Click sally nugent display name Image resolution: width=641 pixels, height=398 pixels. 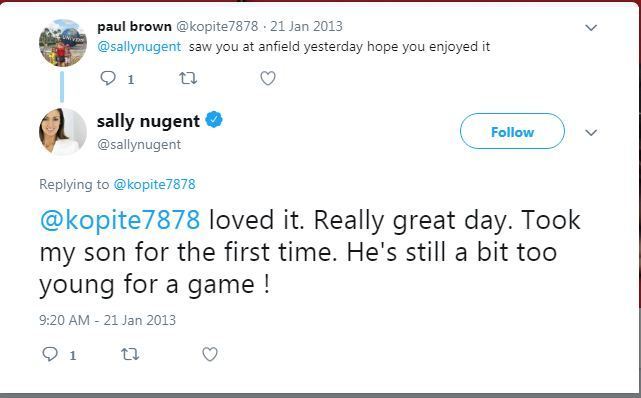(x=148, y=121)
